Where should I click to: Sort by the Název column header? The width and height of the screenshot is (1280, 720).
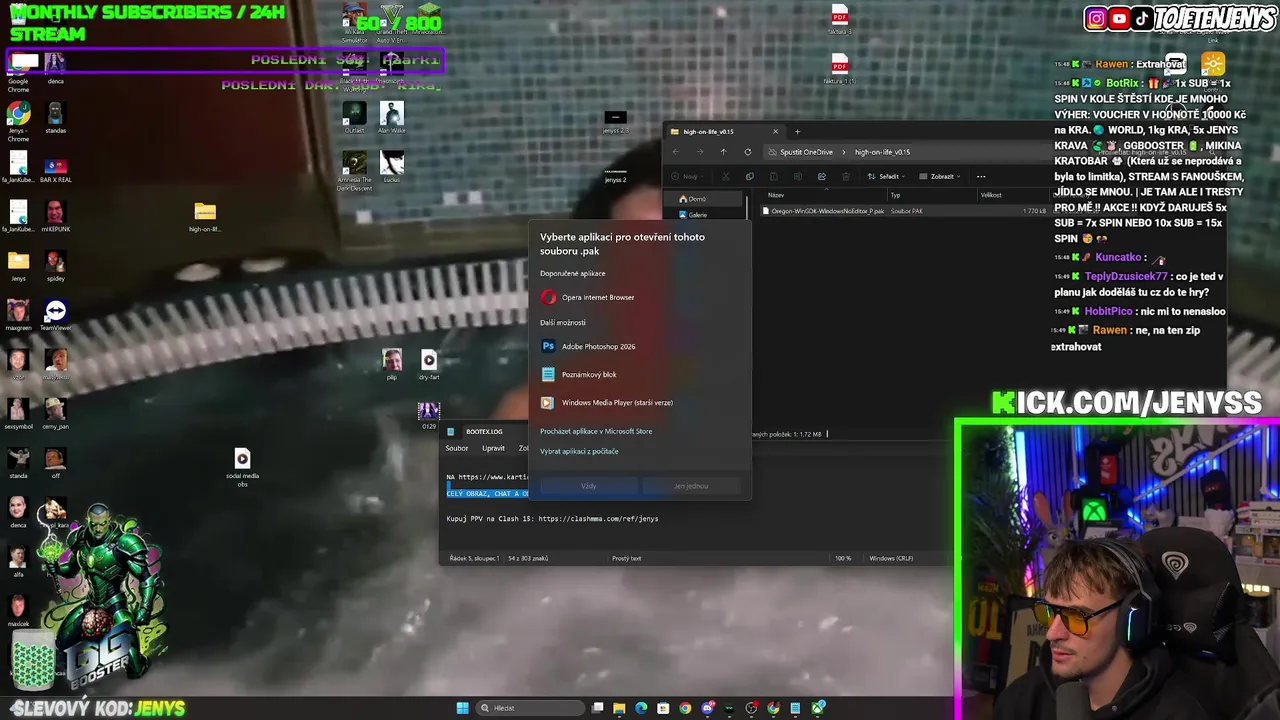[x=776, y=195]
